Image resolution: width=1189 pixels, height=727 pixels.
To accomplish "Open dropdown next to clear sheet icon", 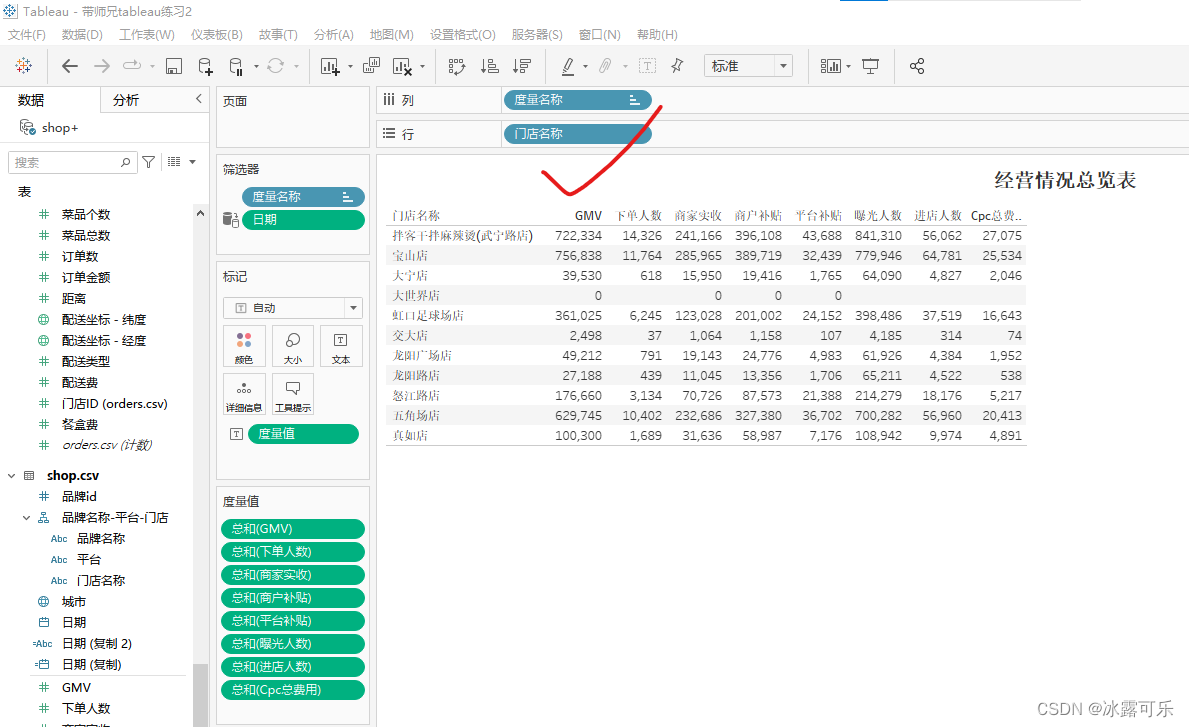I will coord(422,67).
